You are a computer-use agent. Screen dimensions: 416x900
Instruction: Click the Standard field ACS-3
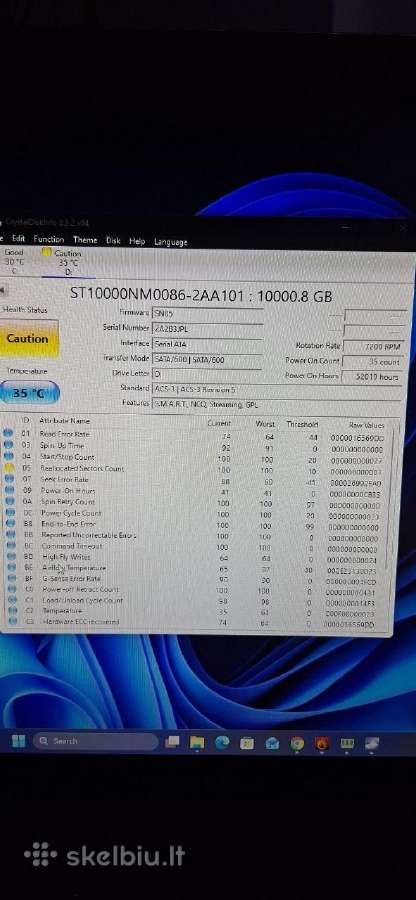[x=275, y=389]
